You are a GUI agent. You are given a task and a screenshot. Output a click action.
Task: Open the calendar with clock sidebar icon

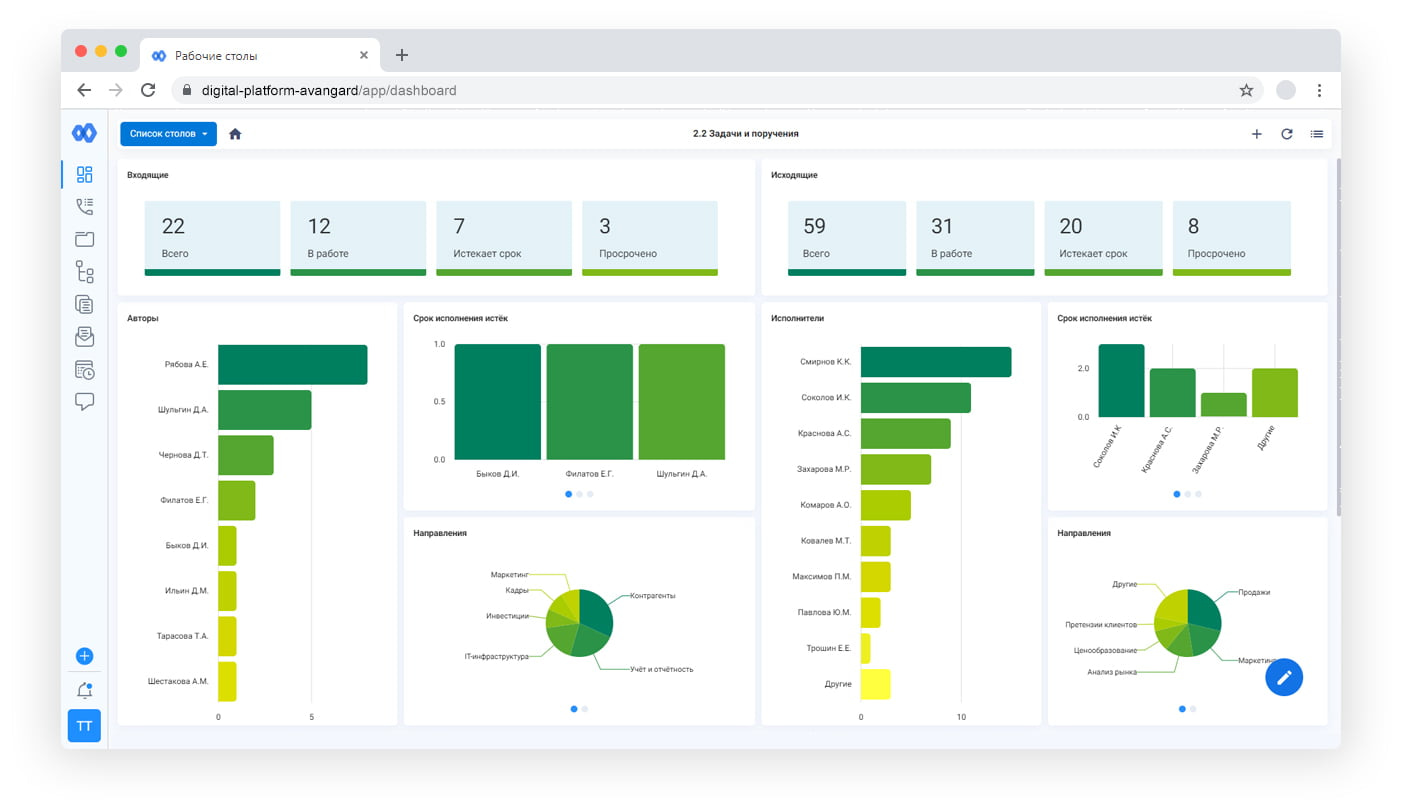[x=84, y=370]
